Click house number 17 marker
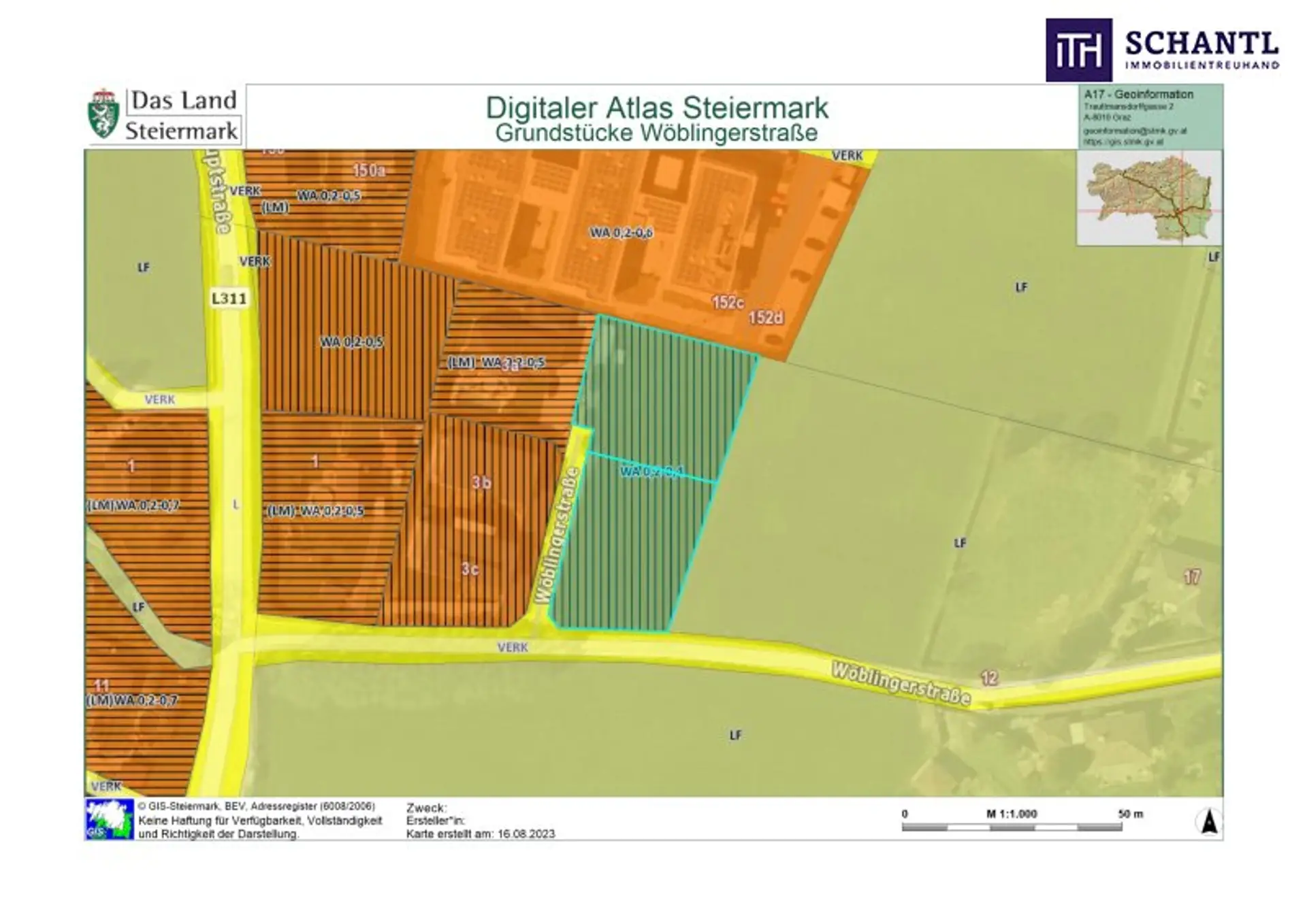Image resolution: width=1307 pixels, height=924 pixels. (1191, 577)
